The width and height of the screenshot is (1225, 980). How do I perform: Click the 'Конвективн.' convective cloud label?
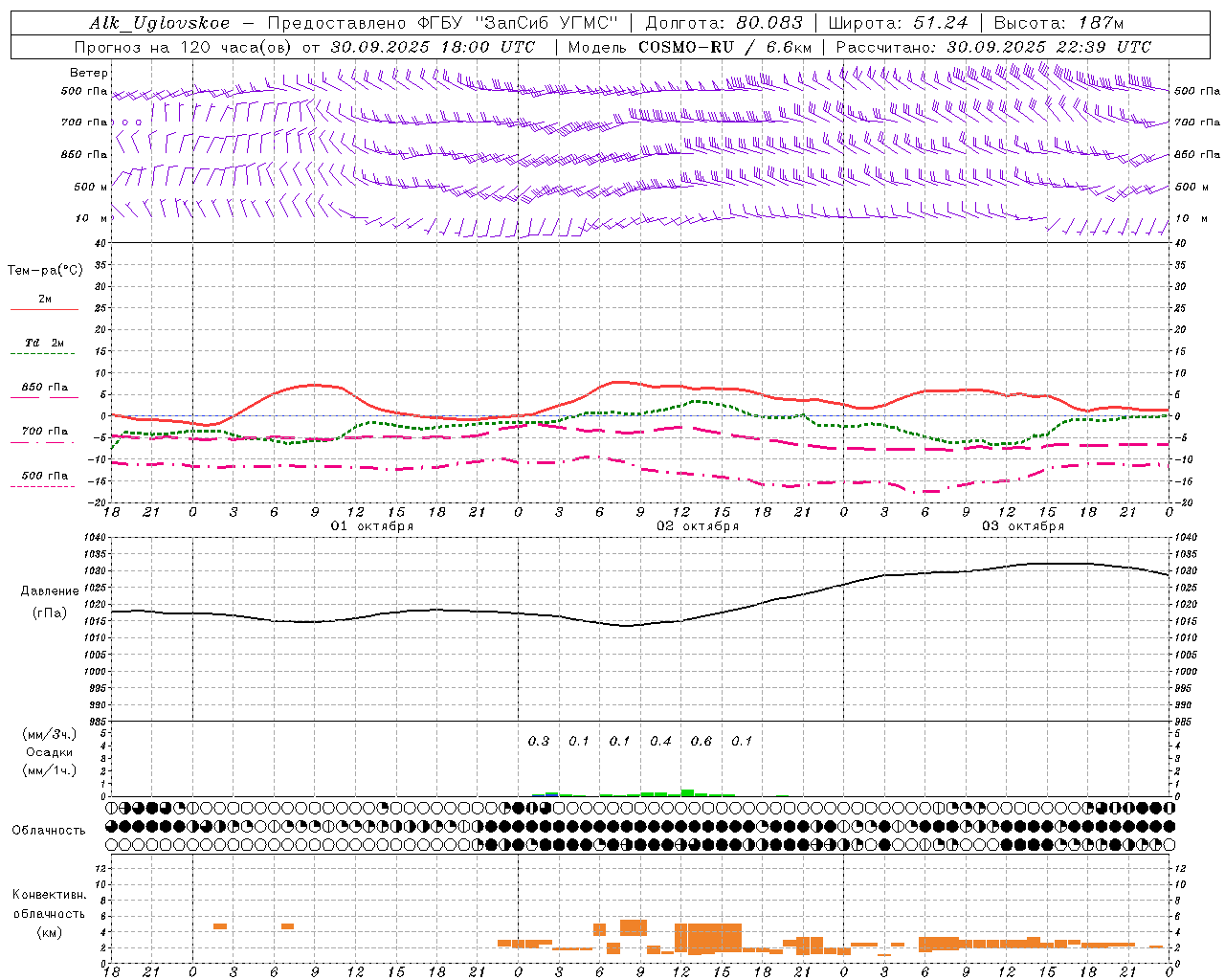49,895
